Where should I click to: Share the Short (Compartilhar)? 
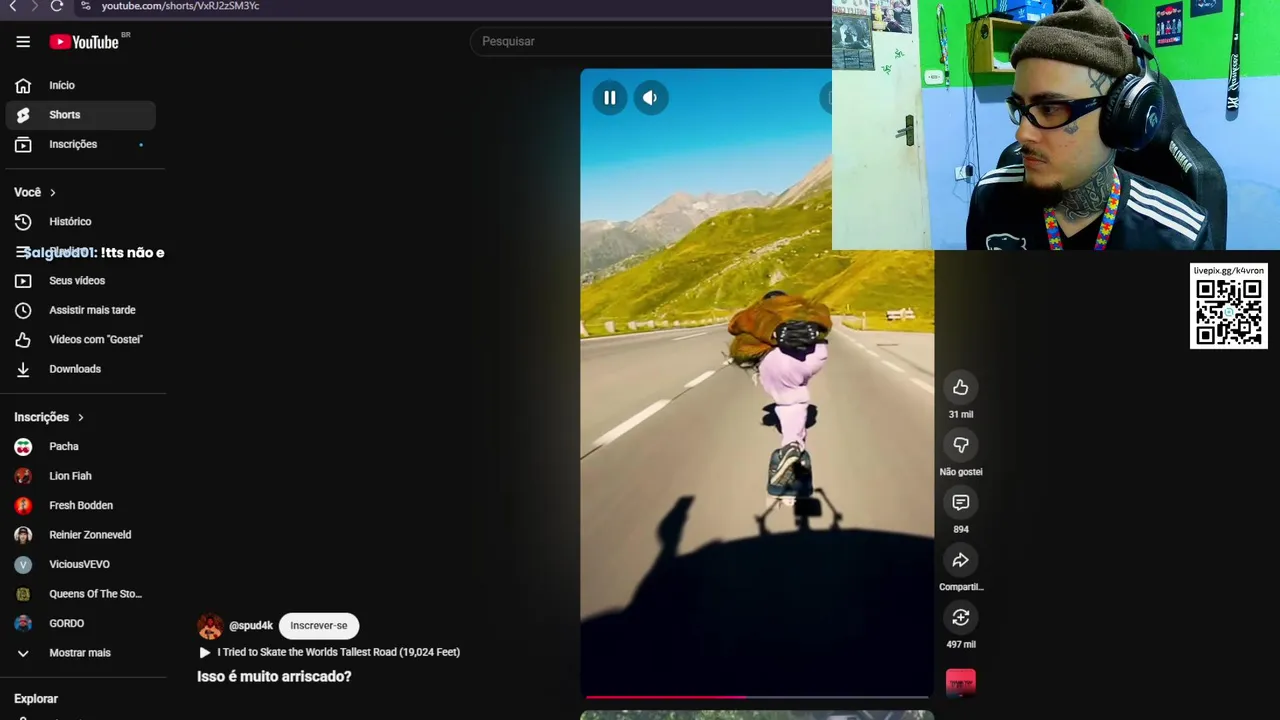click(960, 560)
